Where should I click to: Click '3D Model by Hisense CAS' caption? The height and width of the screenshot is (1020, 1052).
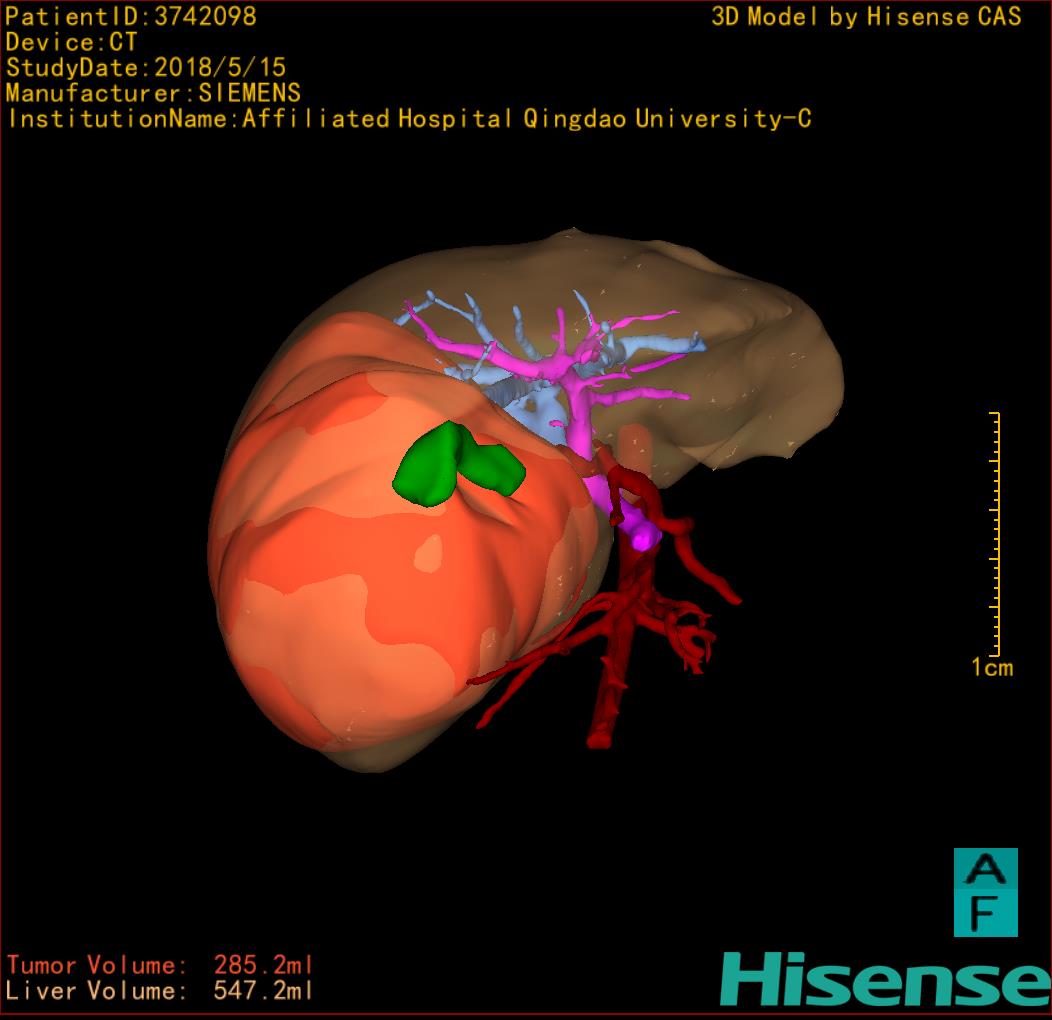point(866,17)
